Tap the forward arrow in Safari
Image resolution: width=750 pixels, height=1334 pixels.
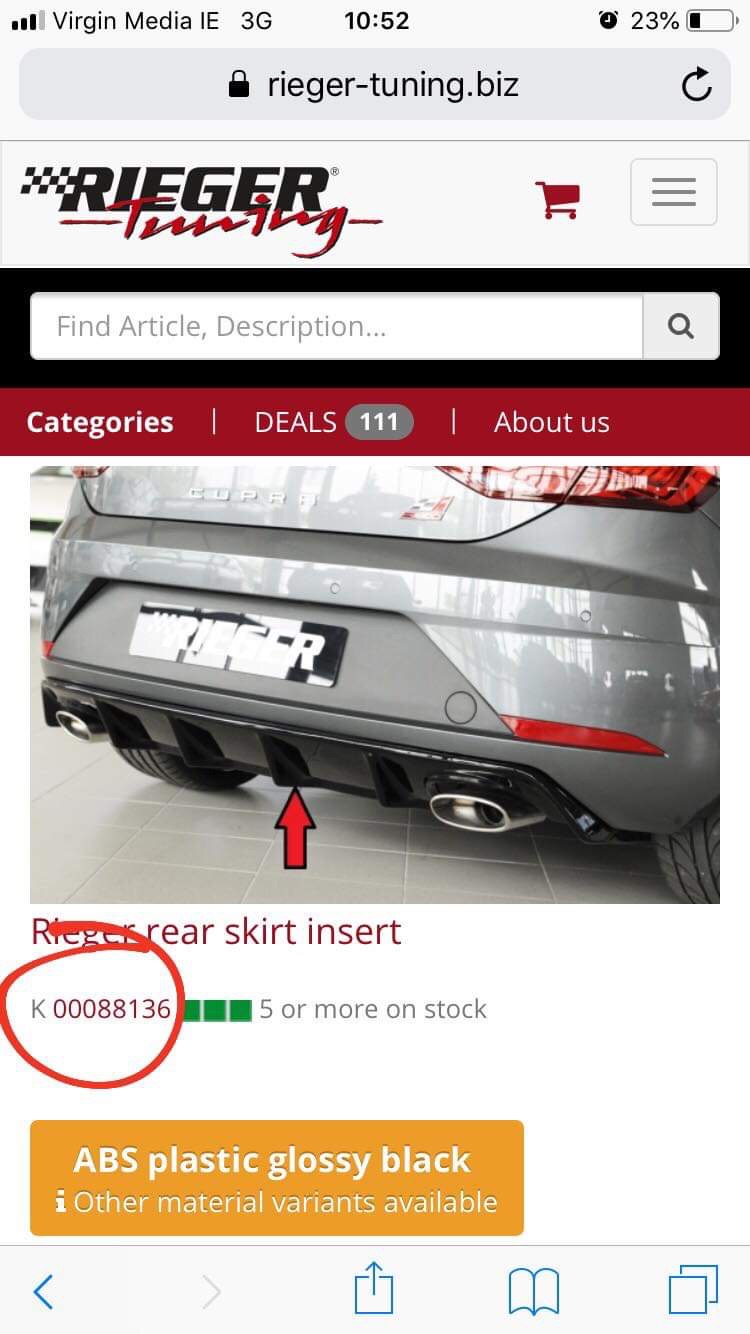click(x=211, y=1292)
